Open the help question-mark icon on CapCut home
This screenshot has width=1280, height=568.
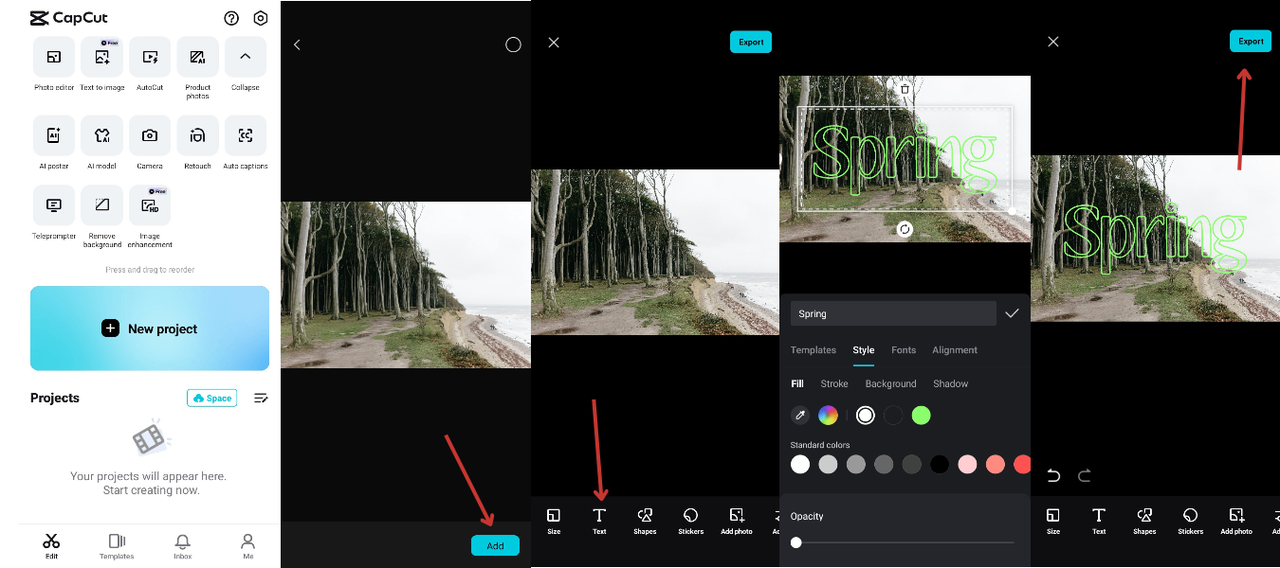pos(232,18)
